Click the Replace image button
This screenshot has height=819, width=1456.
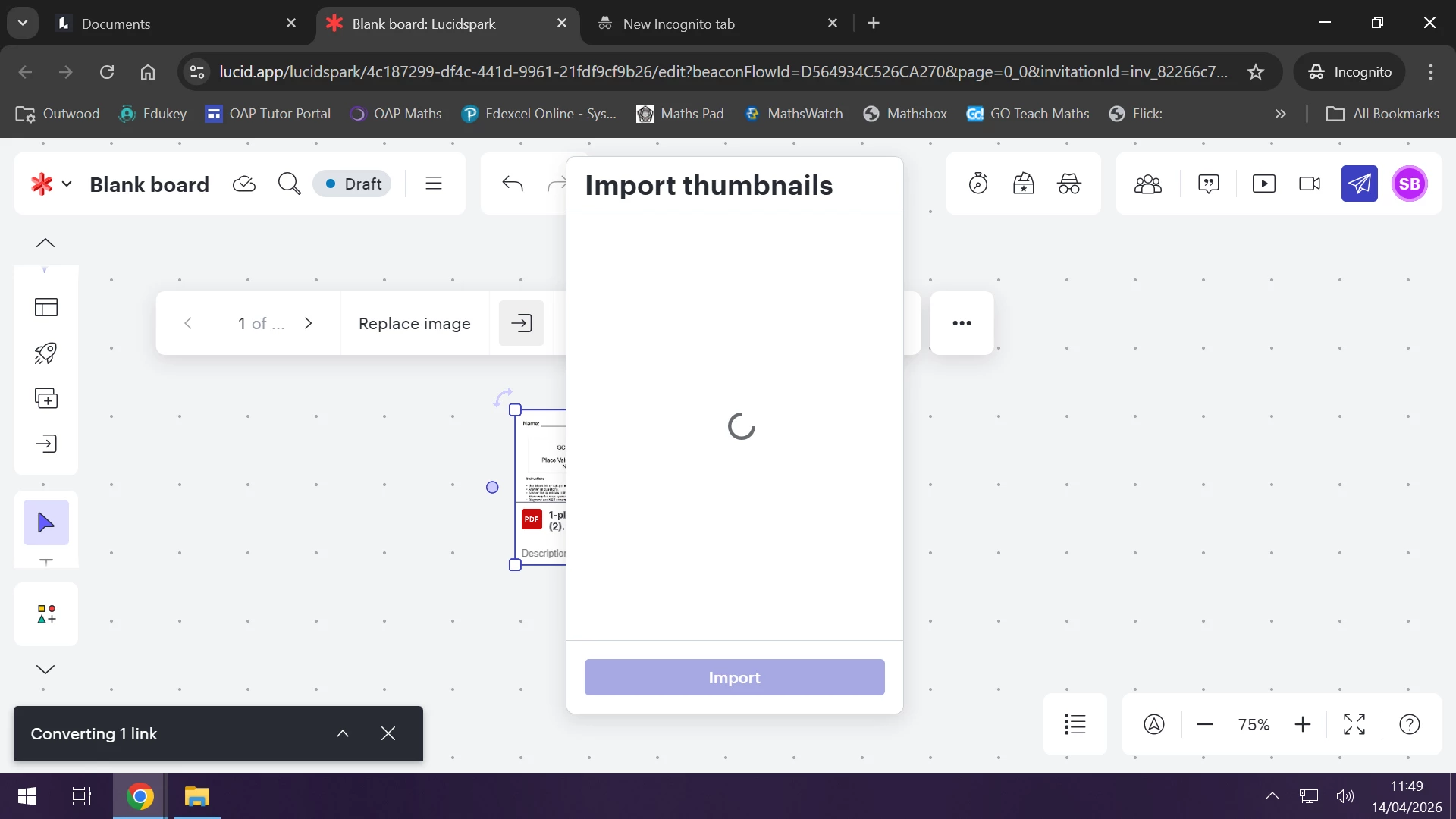tap(414, 323)
